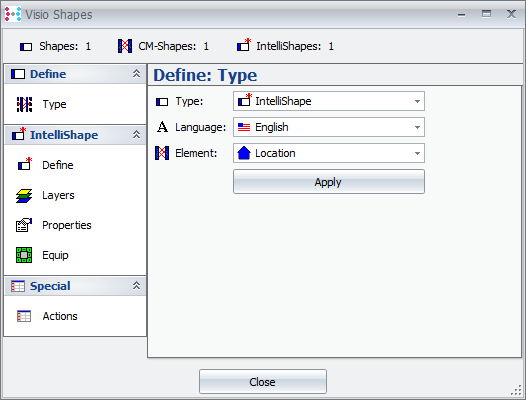Click the Visio Shapes app icon in title bar
Viewport: 526px width, 400px height.
(13, 14)
